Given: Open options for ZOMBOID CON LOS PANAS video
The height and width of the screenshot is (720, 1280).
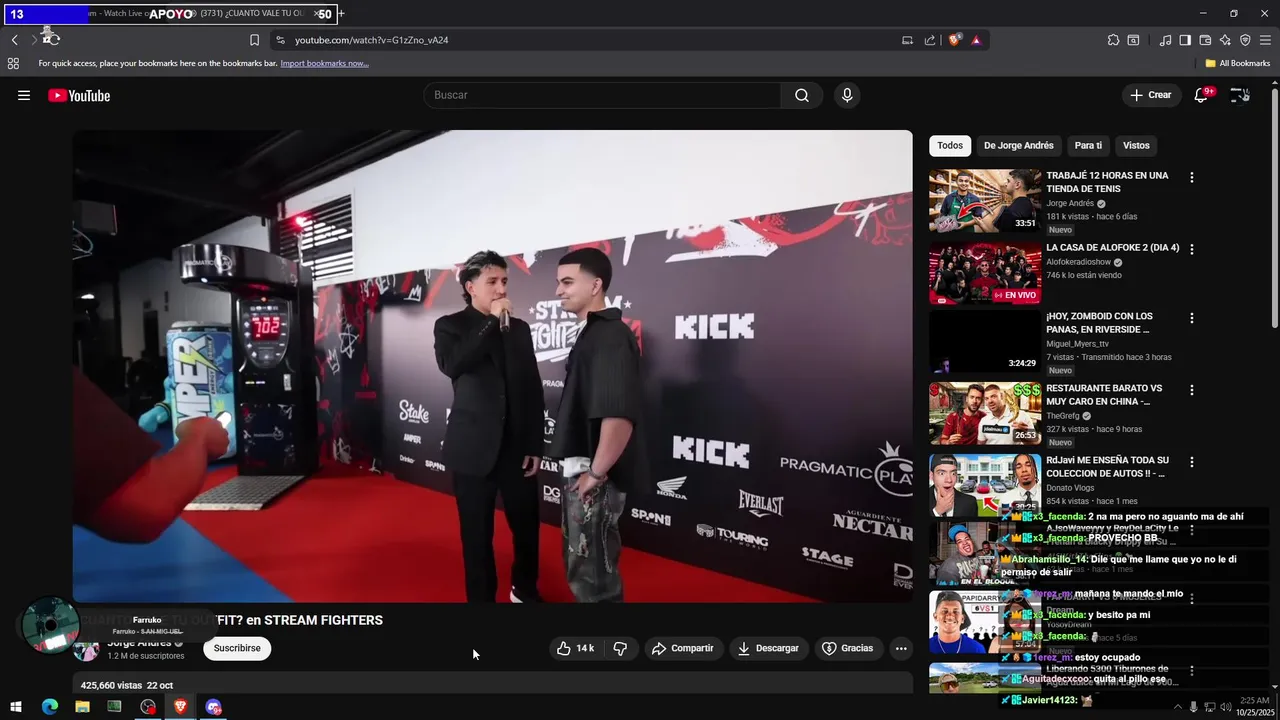Looking at the screenshot, I should [x=1191, y=318].
